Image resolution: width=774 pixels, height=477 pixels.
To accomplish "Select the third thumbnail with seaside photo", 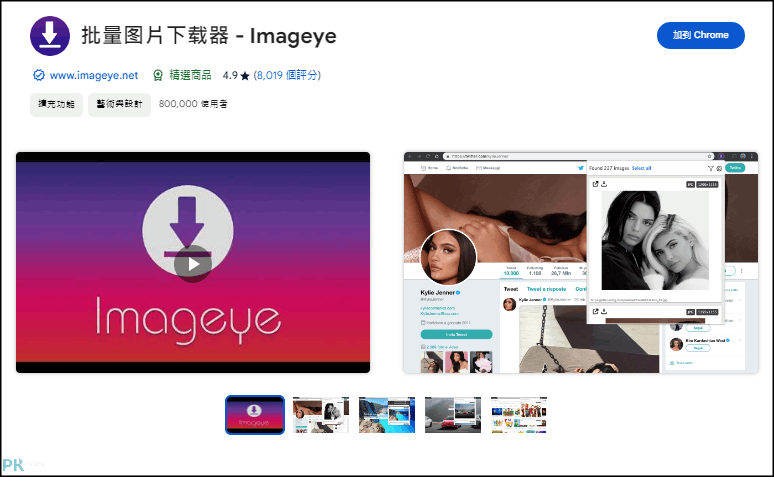I will point(387,415).
